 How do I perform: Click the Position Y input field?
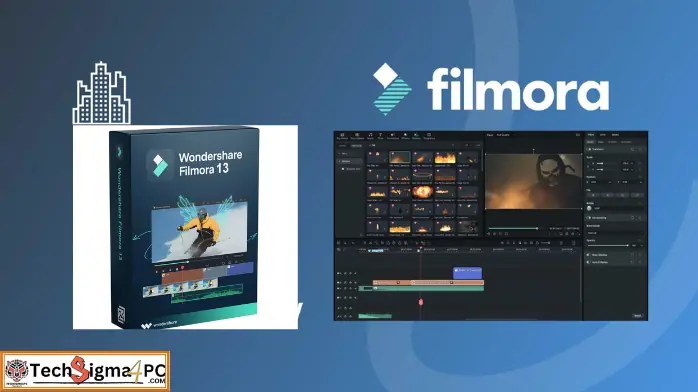(x=632, y=182)
